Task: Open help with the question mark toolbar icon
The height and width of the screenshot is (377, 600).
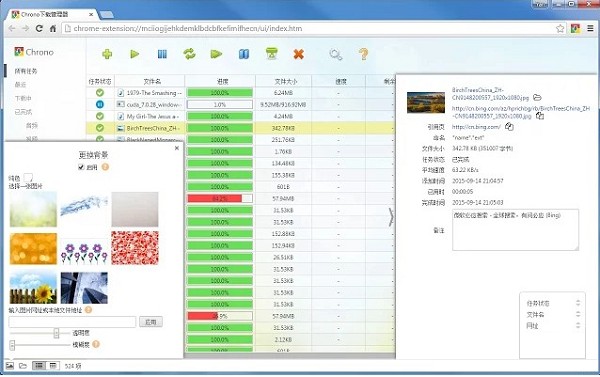Action: (x=364, y=54)
